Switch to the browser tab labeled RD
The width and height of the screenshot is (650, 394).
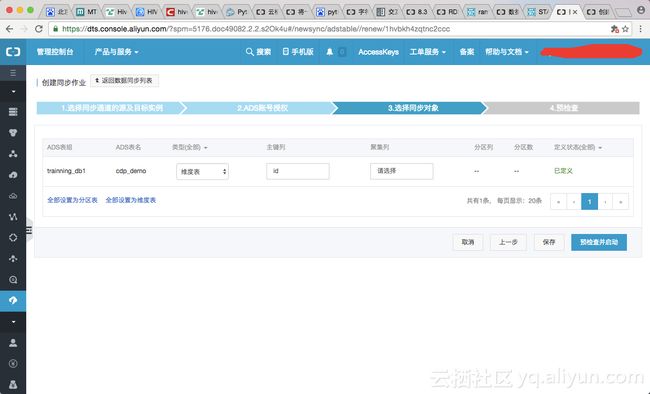tap(447, 12)
